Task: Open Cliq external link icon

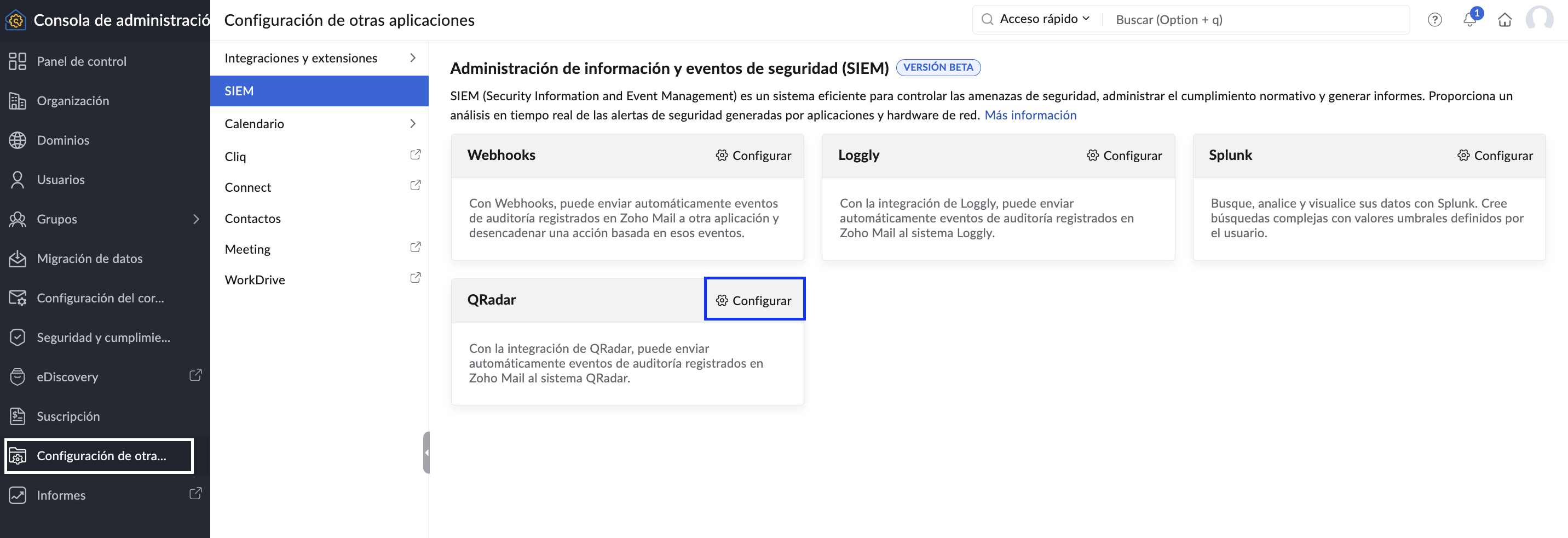Action: pyautogui.click(x=415, y=154)
